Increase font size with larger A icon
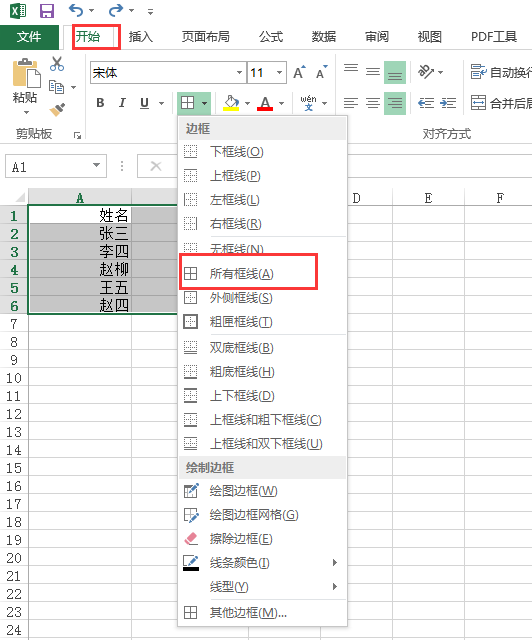532x640 pixels. click(299, 72)
